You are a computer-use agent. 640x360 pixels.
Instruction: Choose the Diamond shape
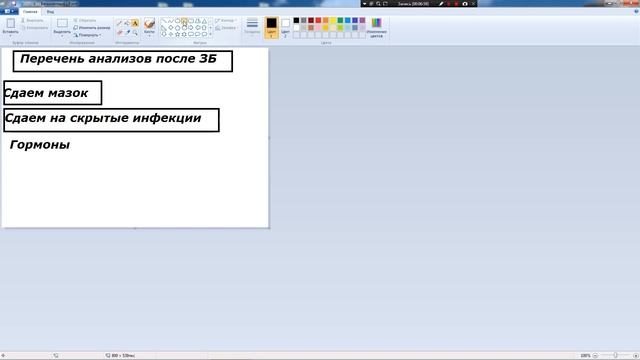point(170,27)
